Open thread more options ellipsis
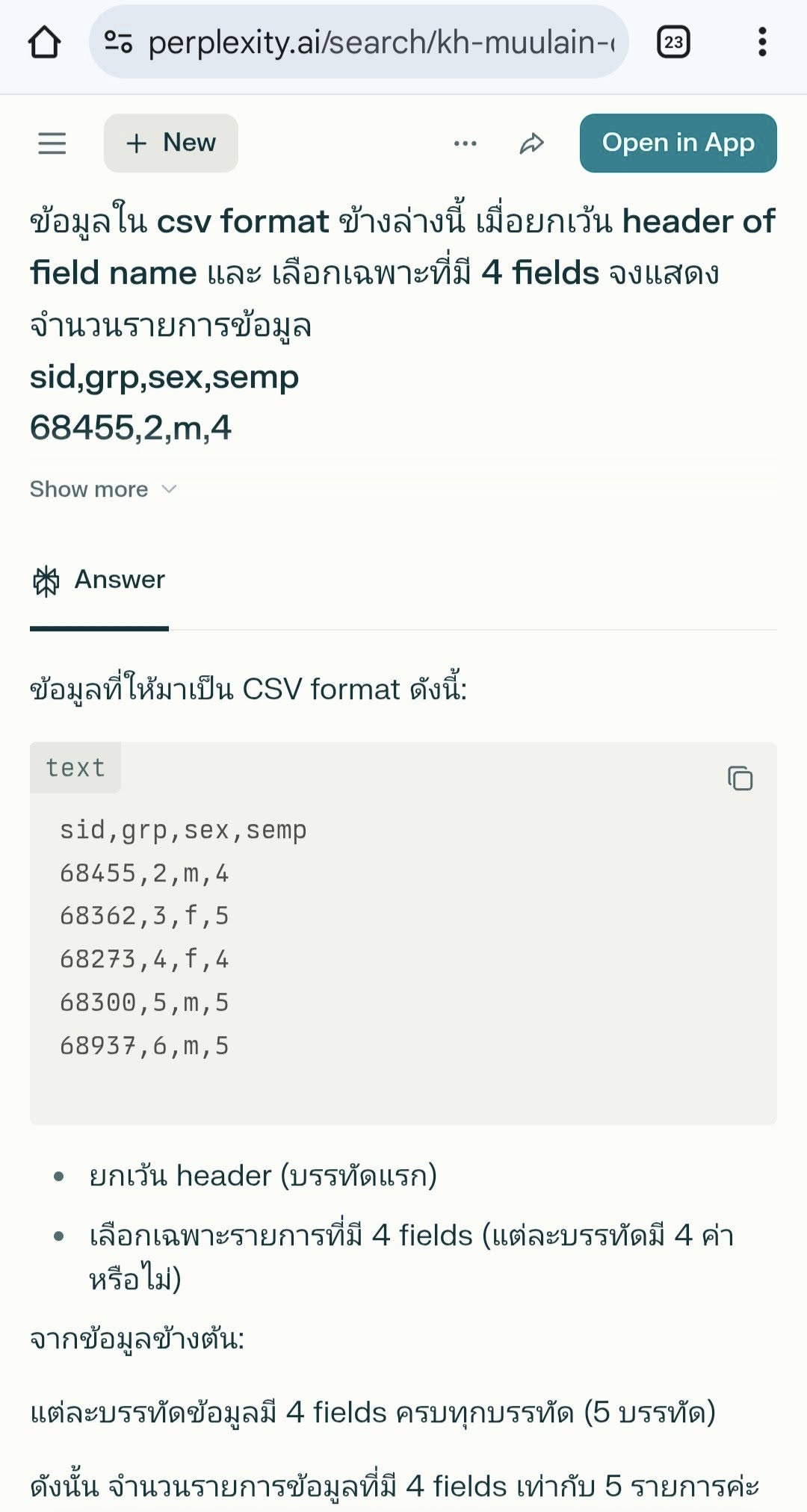The height and width of the screenshot is (1512, 807). click(x=465, y=143)
